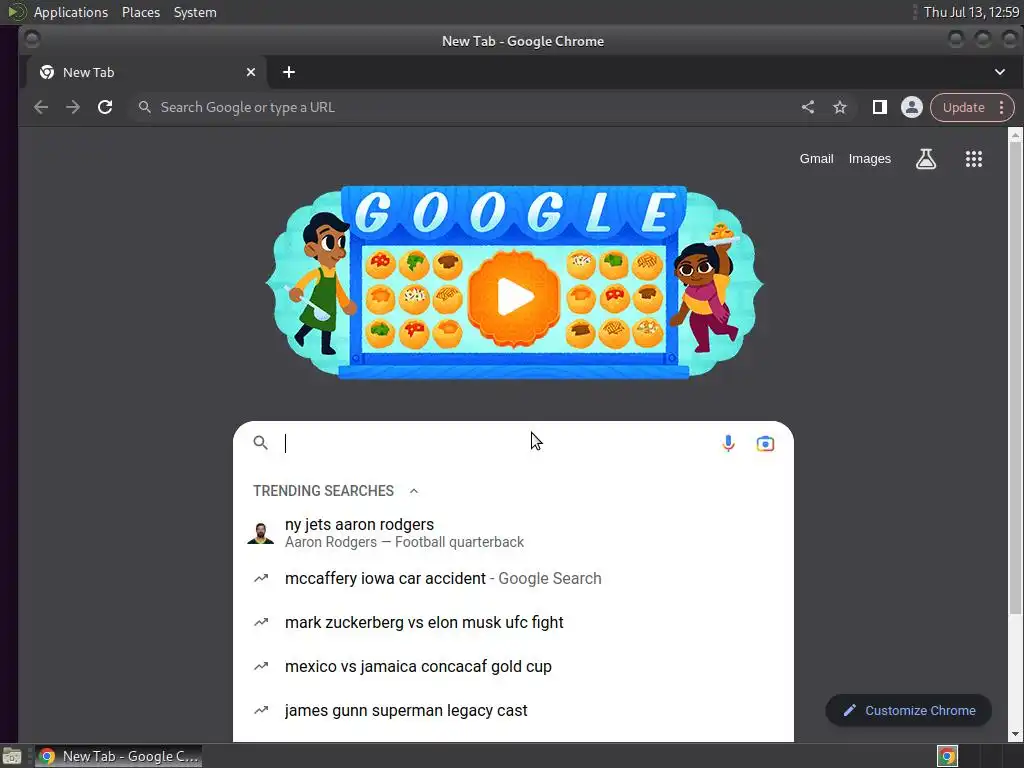The image size is (1024, 768).
Task: Click the top panel Applications logo icon
Action: click(x=16, y=12)
